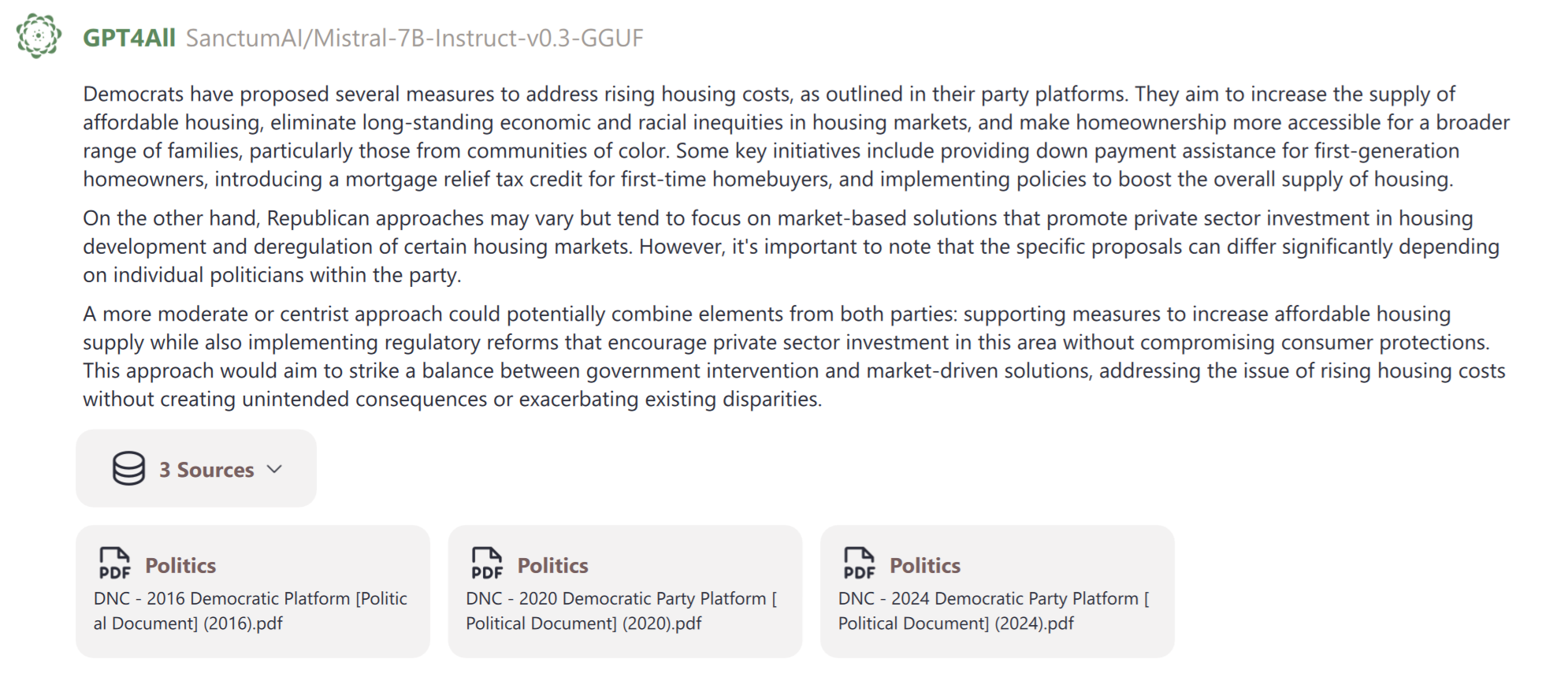1568x681 pixels.
Task: Select "Politics" heading on the 2020 source card
Action: tap(552, 565)
